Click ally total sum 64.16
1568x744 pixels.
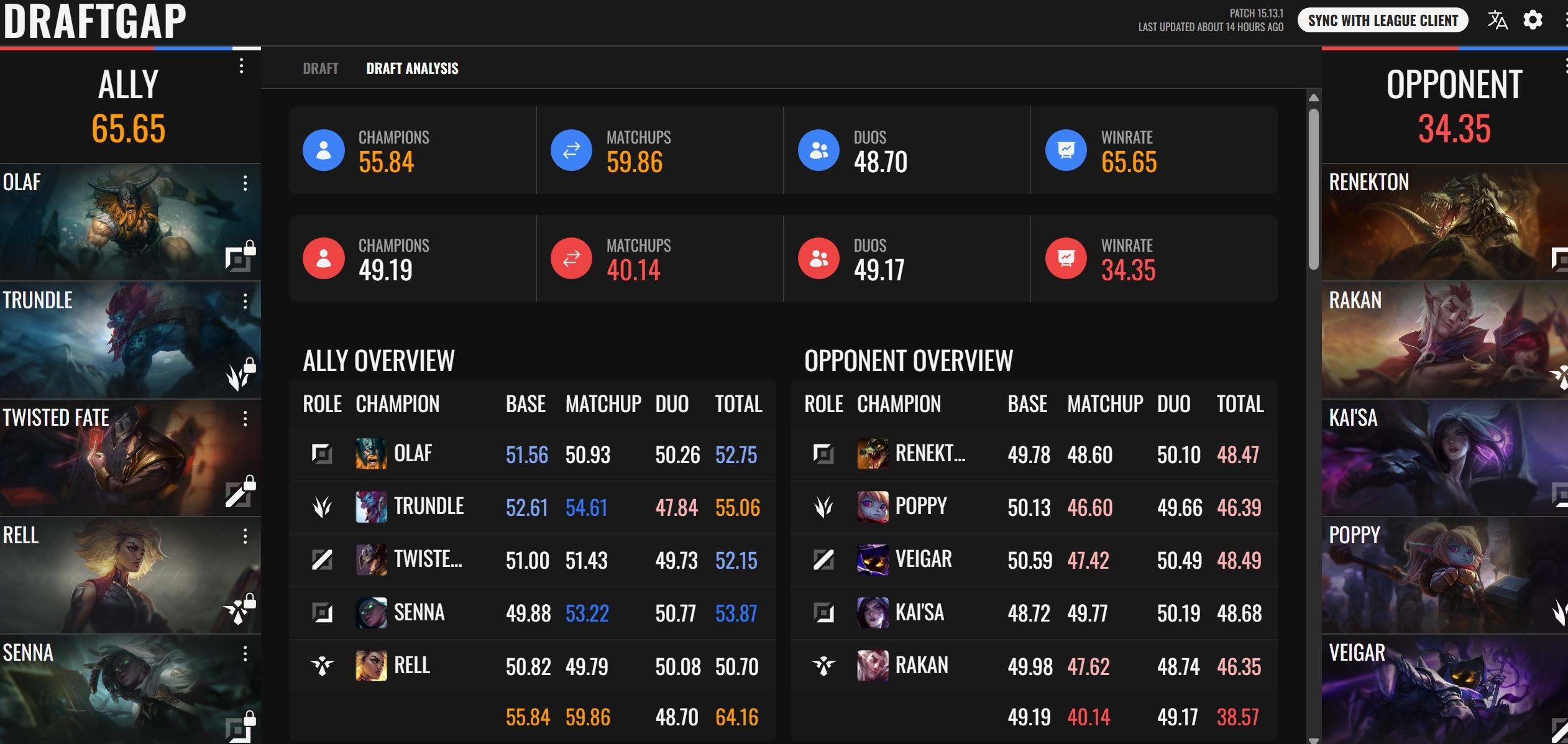click(736, 718)
